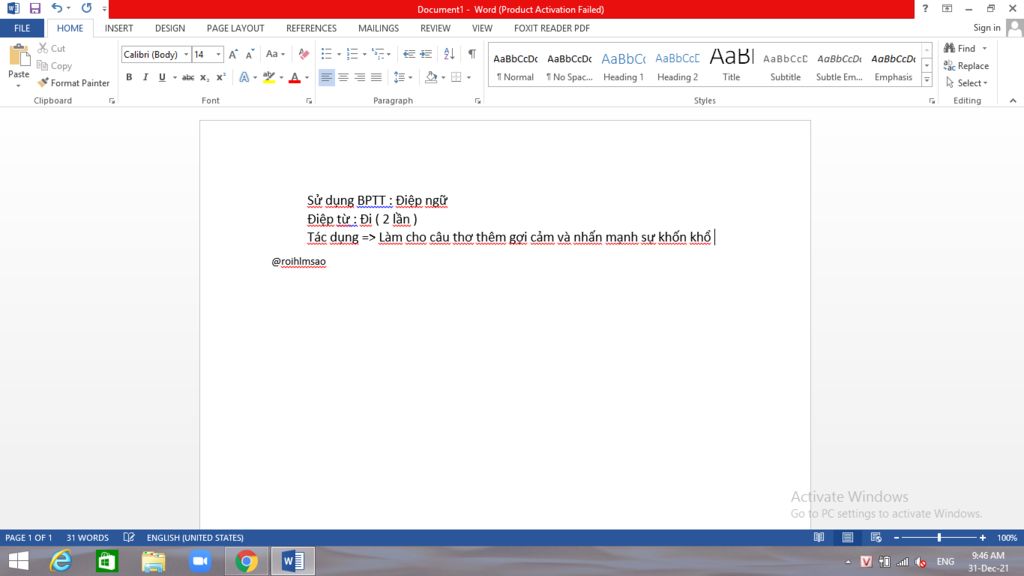Toggle Subscript formatting
The height and width of the screenshot is (576, 1024).
pos(204,77)
